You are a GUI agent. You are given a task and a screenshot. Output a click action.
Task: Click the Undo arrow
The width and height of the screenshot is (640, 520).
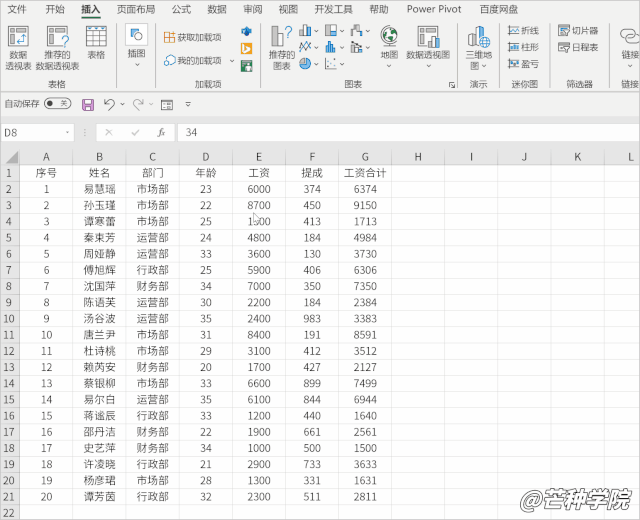point(109,104)
